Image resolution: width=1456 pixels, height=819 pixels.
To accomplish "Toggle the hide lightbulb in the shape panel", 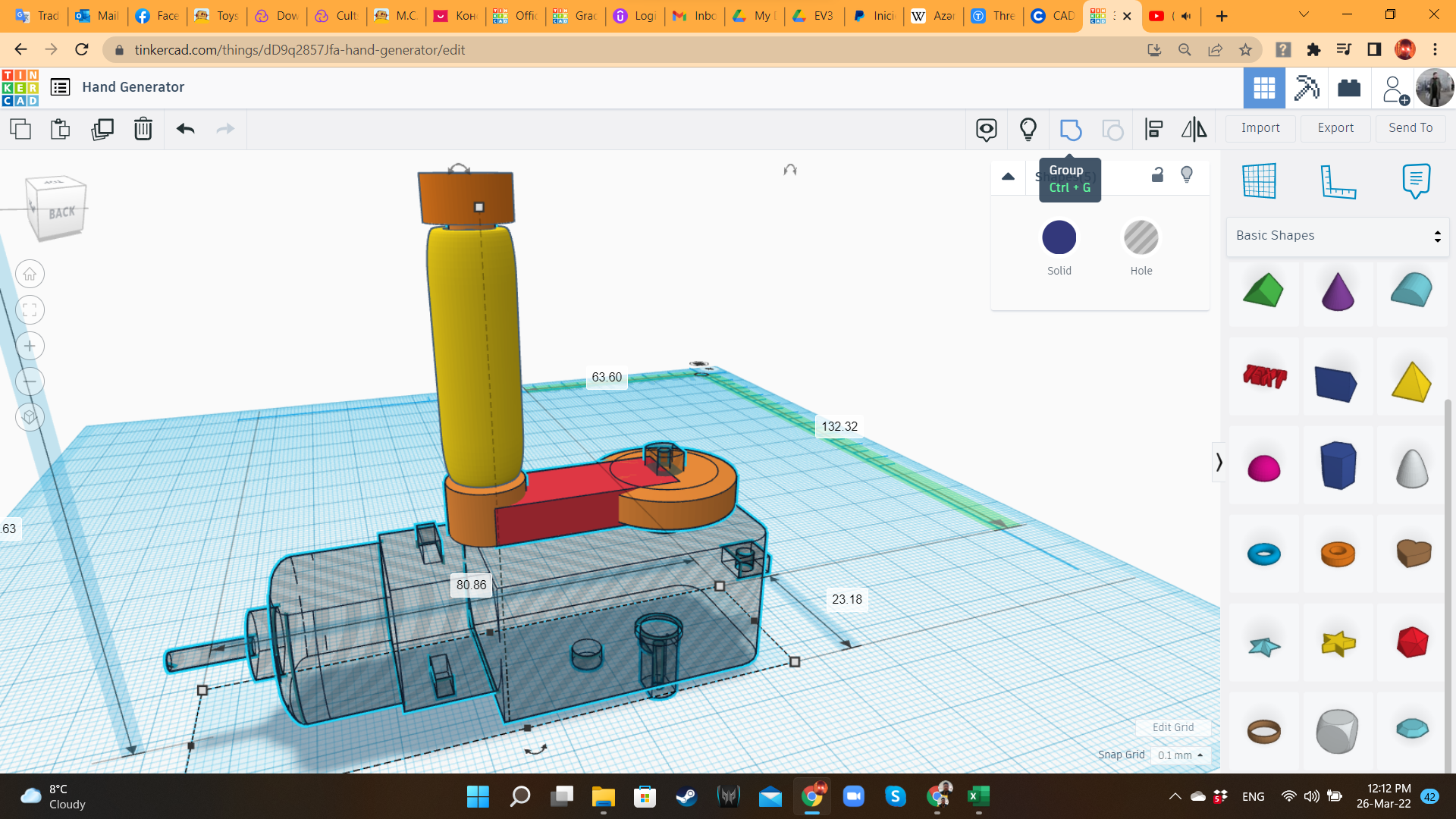I will coord(1187,175).
